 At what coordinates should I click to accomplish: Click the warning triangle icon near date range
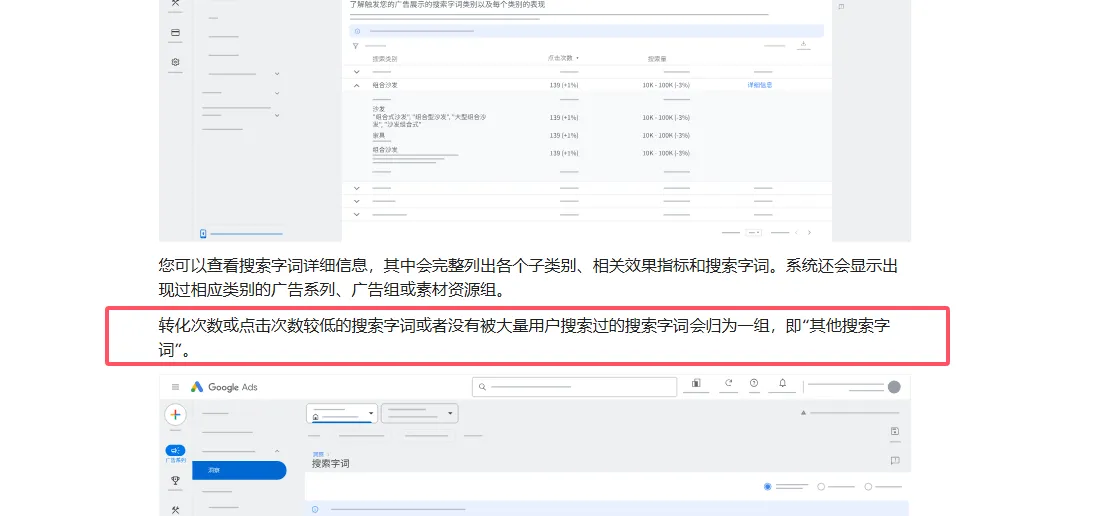point(803,413)
